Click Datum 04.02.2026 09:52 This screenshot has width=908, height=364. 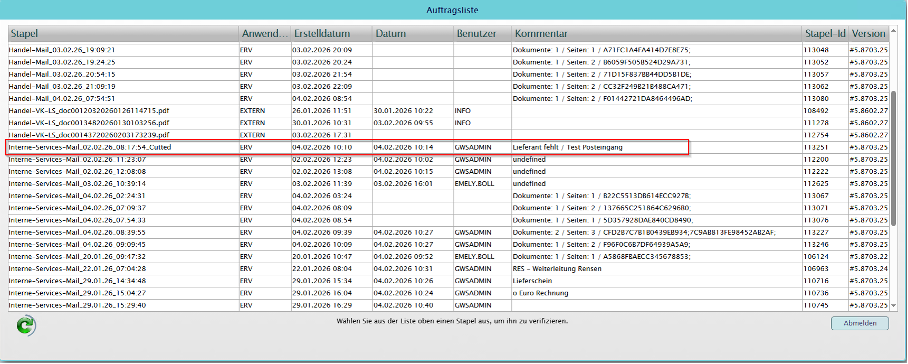404,256
